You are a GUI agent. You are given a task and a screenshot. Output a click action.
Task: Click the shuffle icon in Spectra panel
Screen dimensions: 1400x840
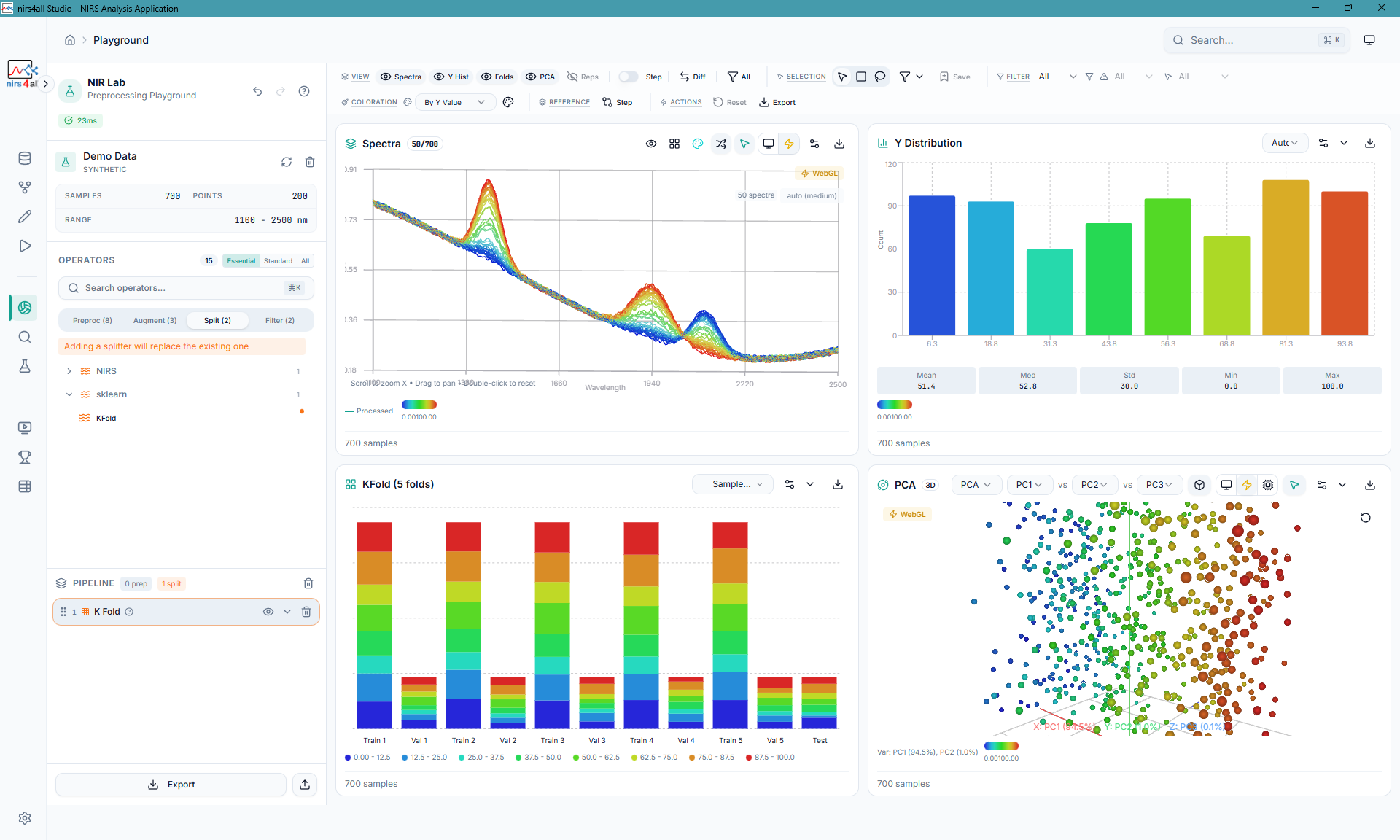tap(721, 144)
